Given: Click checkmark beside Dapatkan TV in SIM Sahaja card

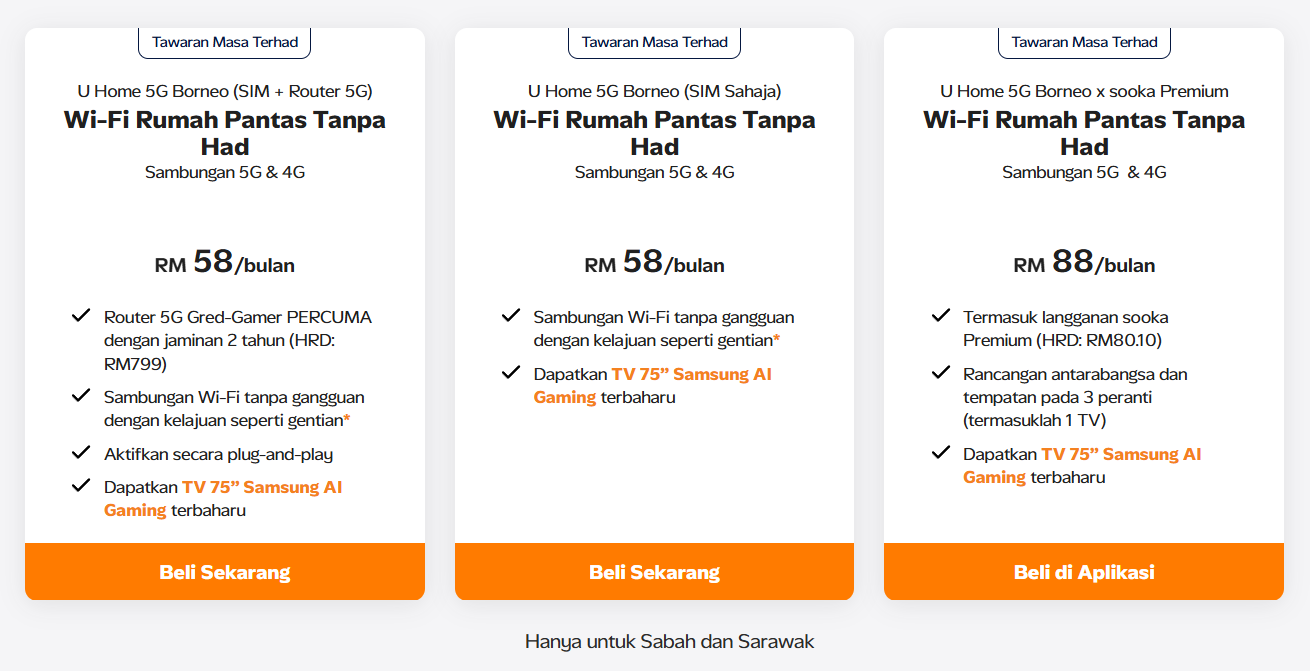Looking at the screenshot, I should (511, 374).
